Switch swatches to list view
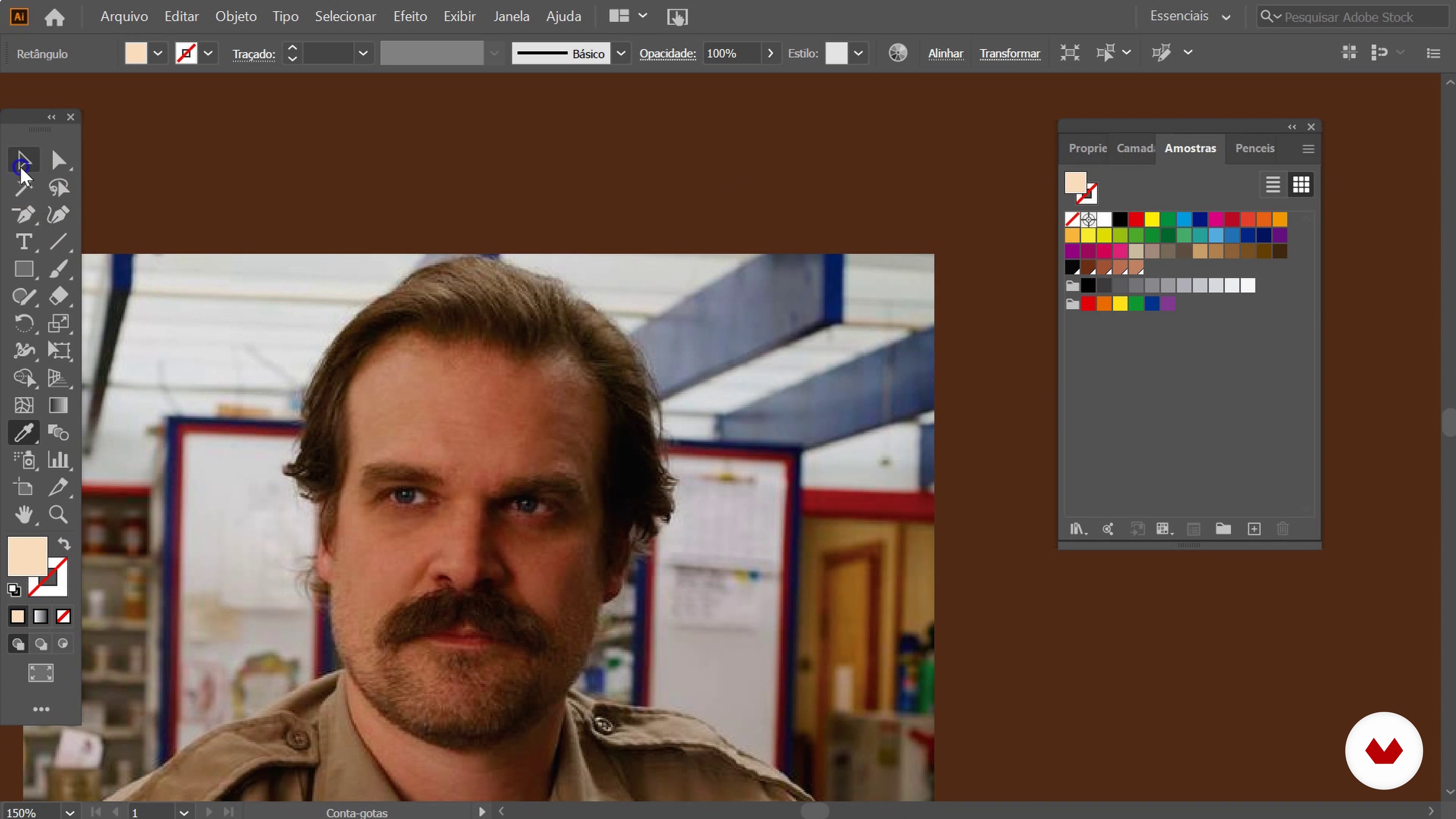The height and width of the screenshot is (819, 1456). pos(1273,185)
